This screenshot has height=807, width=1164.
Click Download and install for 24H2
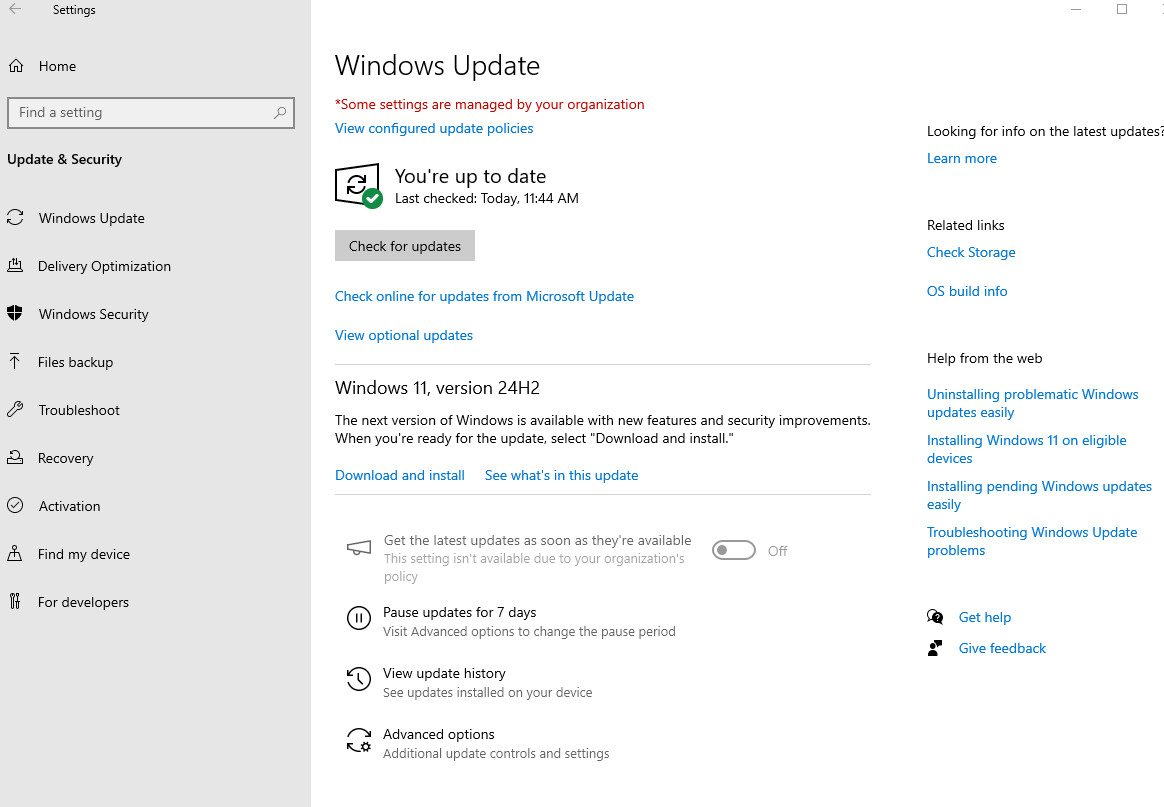[x=399, y=475]
